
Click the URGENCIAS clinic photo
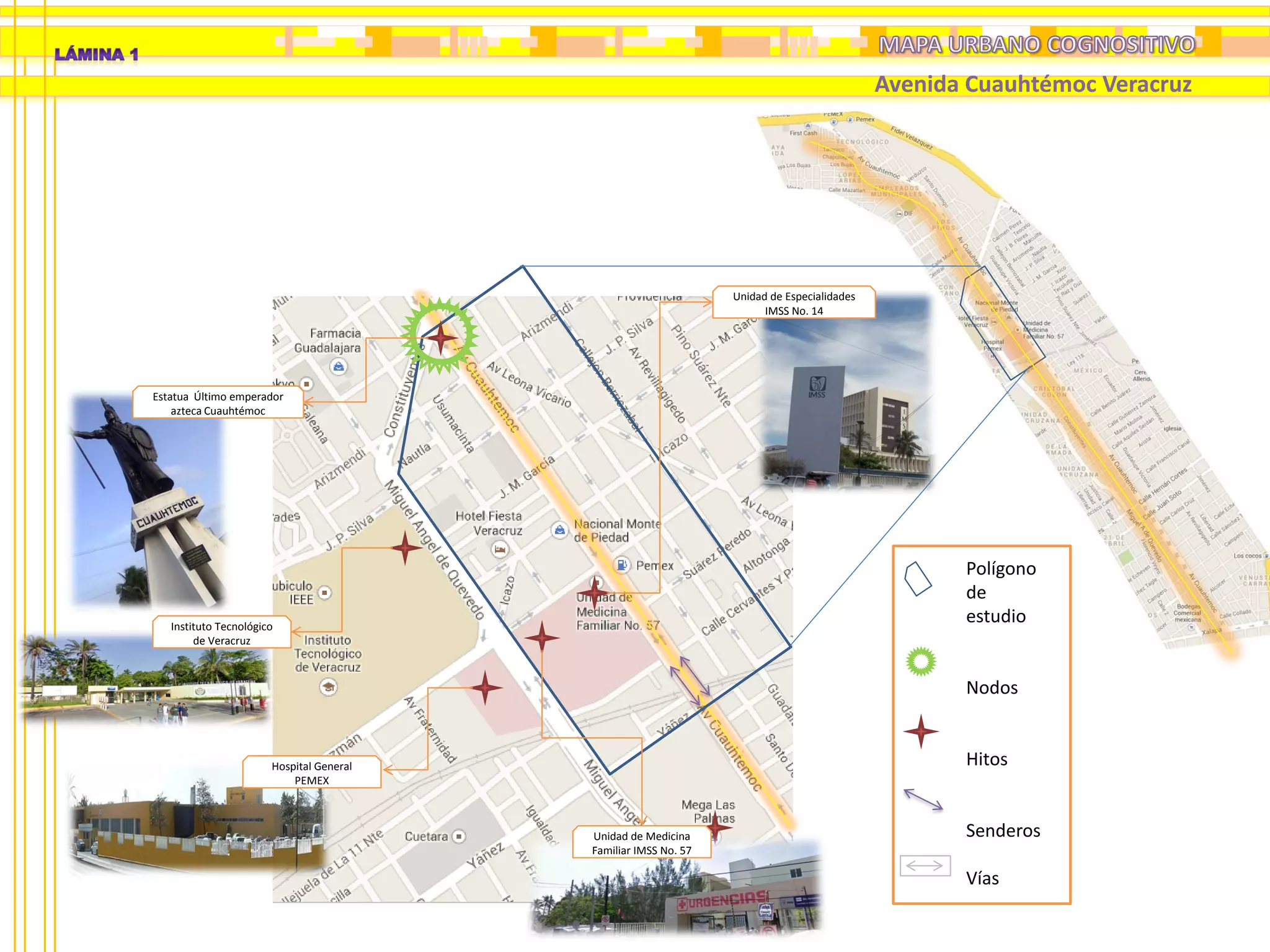pyautogui.click(x=676, y=892)
